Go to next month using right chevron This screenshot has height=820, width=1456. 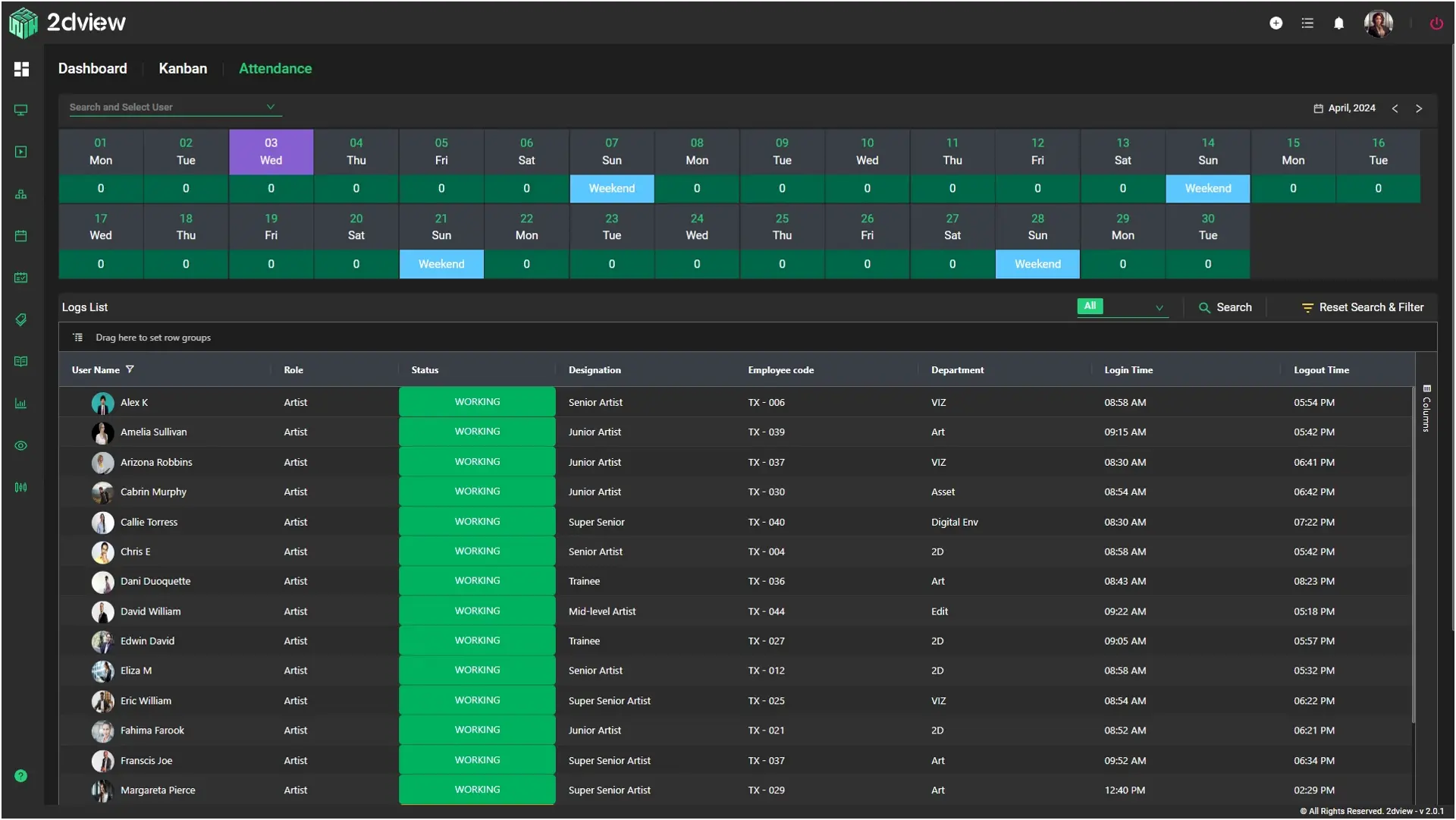click(x=1419, y=108)
